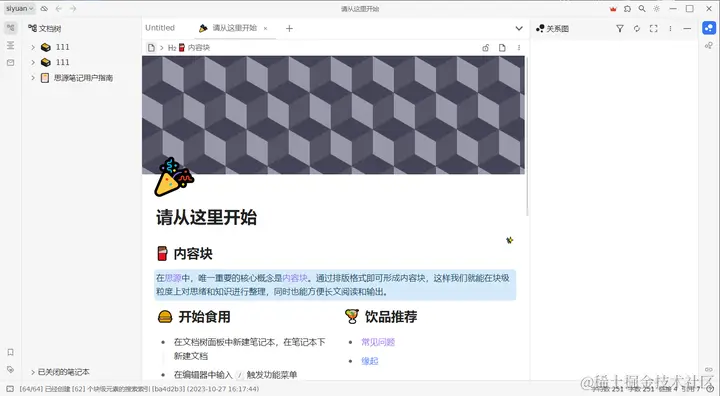The height and width of the screenshot is (396, 720).
Task: Click the 关系图 panel title
Action: (x=553, y=28)
